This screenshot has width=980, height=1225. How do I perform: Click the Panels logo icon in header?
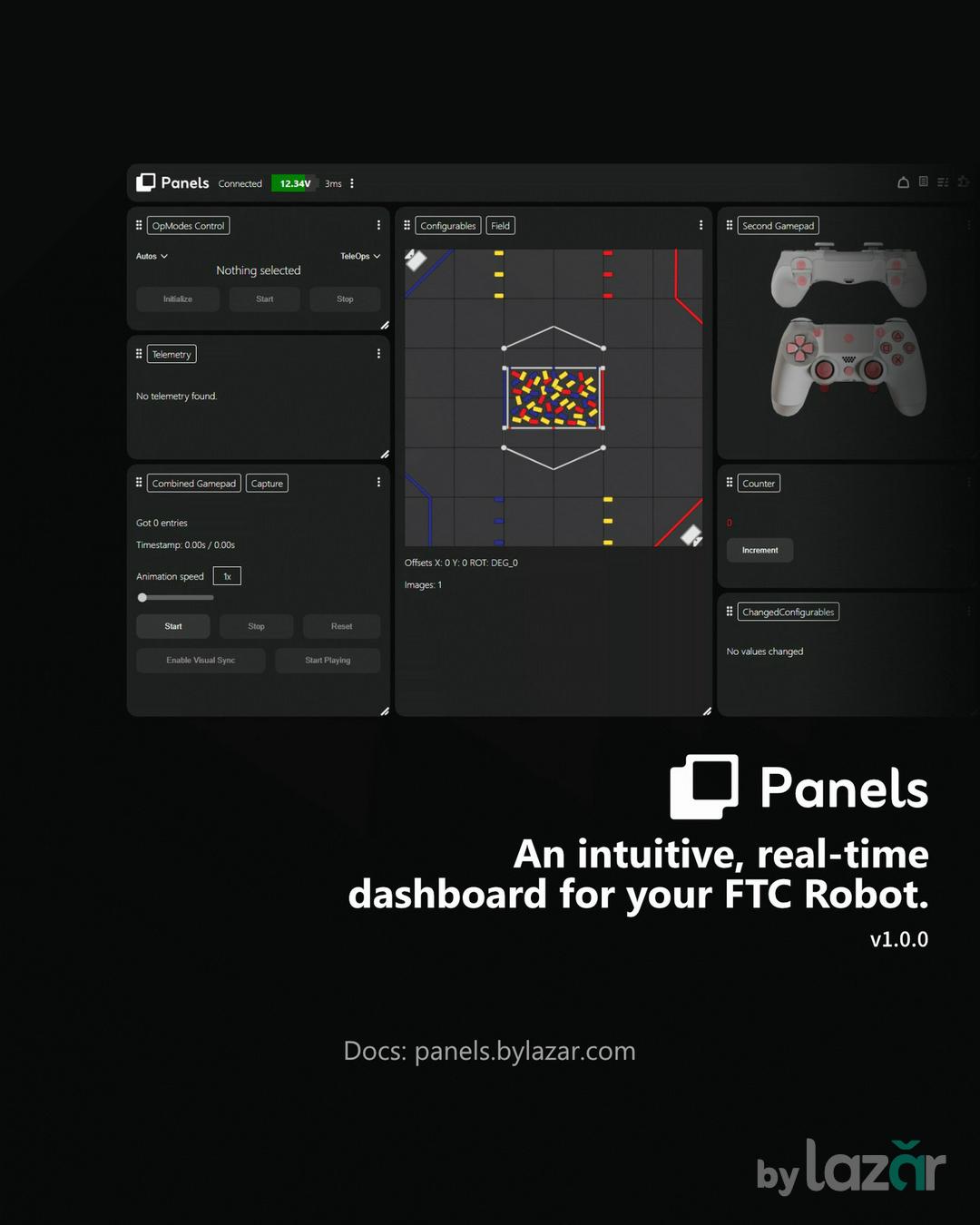point(145,182)
